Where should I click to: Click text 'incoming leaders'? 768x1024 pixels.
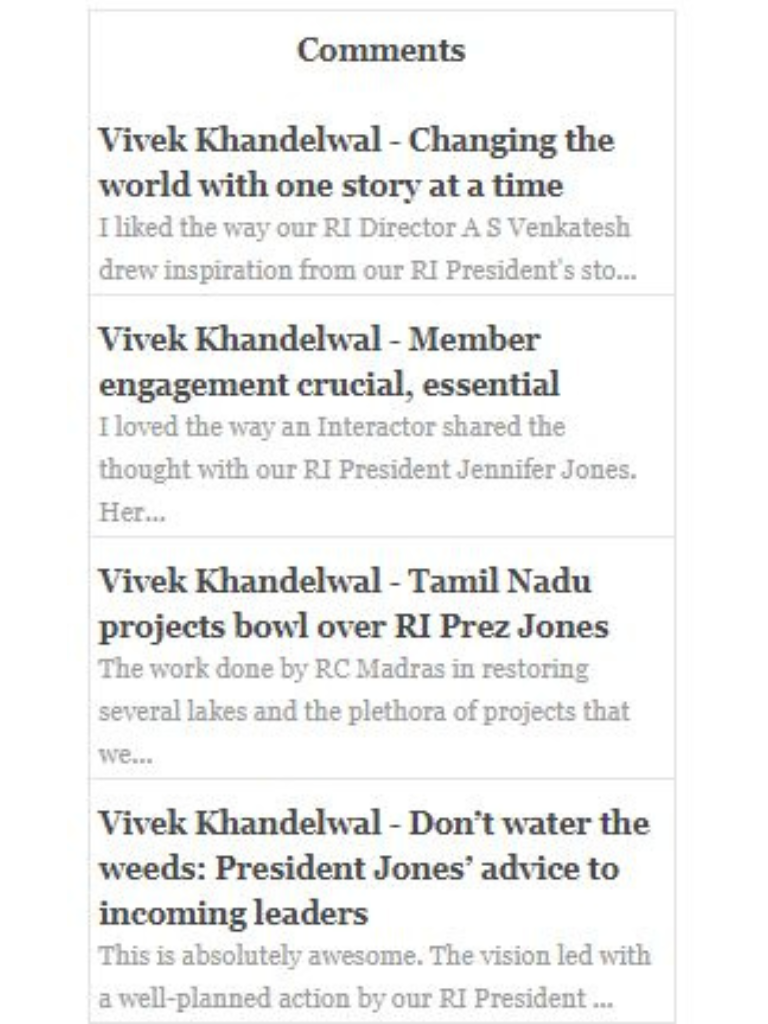tap(234, 914)
